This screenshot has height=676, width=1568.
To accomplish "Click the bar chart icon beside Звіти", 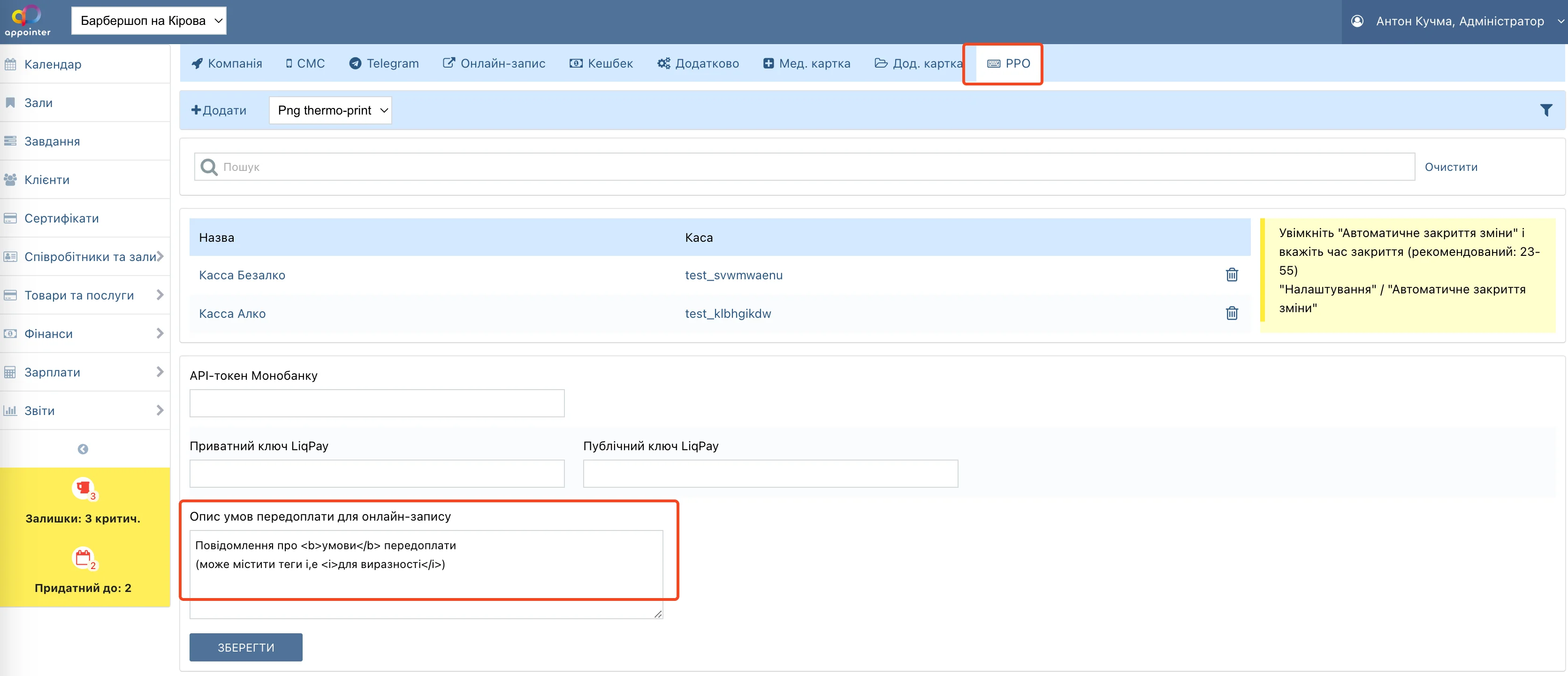I will 10,410.
